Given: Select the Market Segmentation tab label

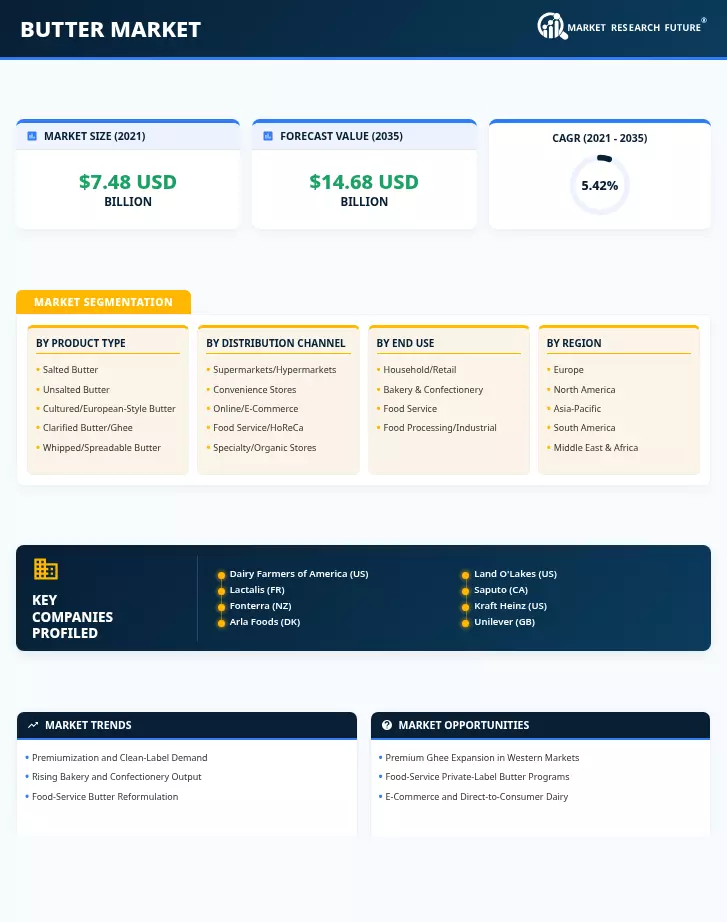Looking at the screenshot, I should [x=104, y=302].
